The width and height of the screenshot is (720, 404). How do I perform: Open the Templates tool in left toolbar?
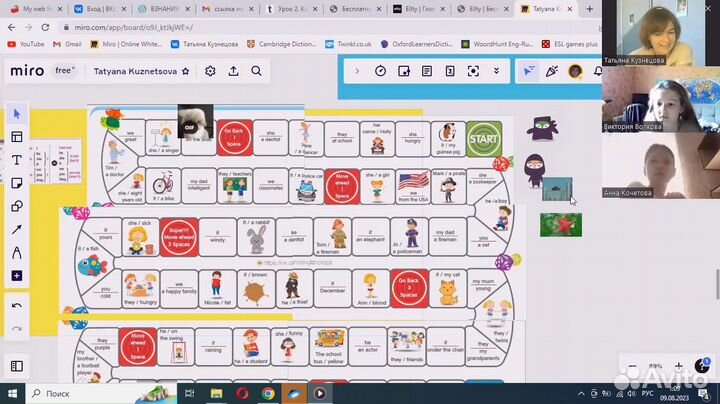[17, 137]
